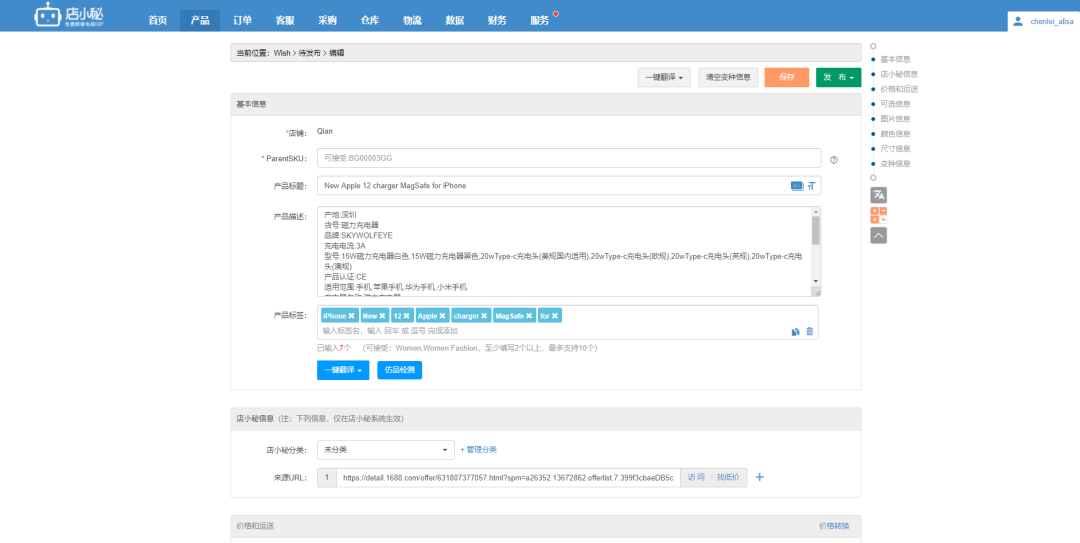Click the red notification dot on 服务

(556, 14)
